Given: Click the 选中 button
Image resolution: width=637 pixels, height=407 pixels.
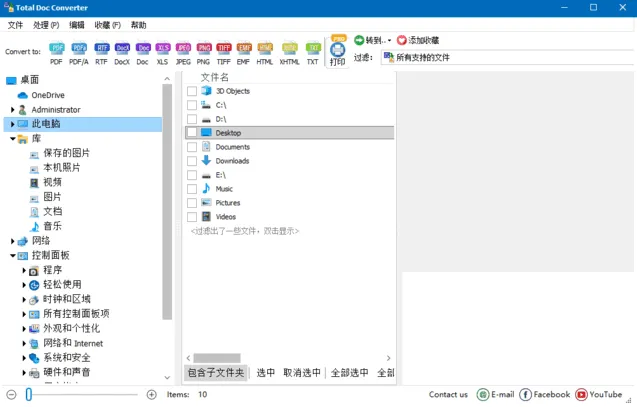Looking at the screenshot, I should [266, 372].
